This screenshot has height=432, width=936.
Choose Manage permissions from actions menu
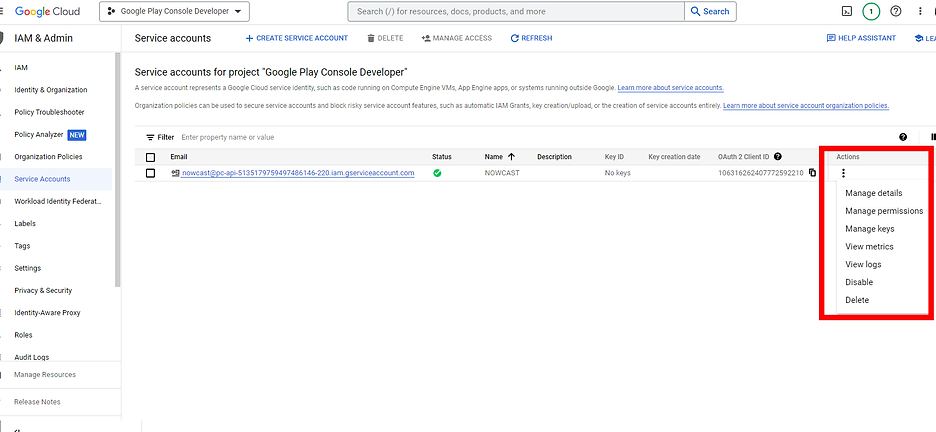coord(882,211)
